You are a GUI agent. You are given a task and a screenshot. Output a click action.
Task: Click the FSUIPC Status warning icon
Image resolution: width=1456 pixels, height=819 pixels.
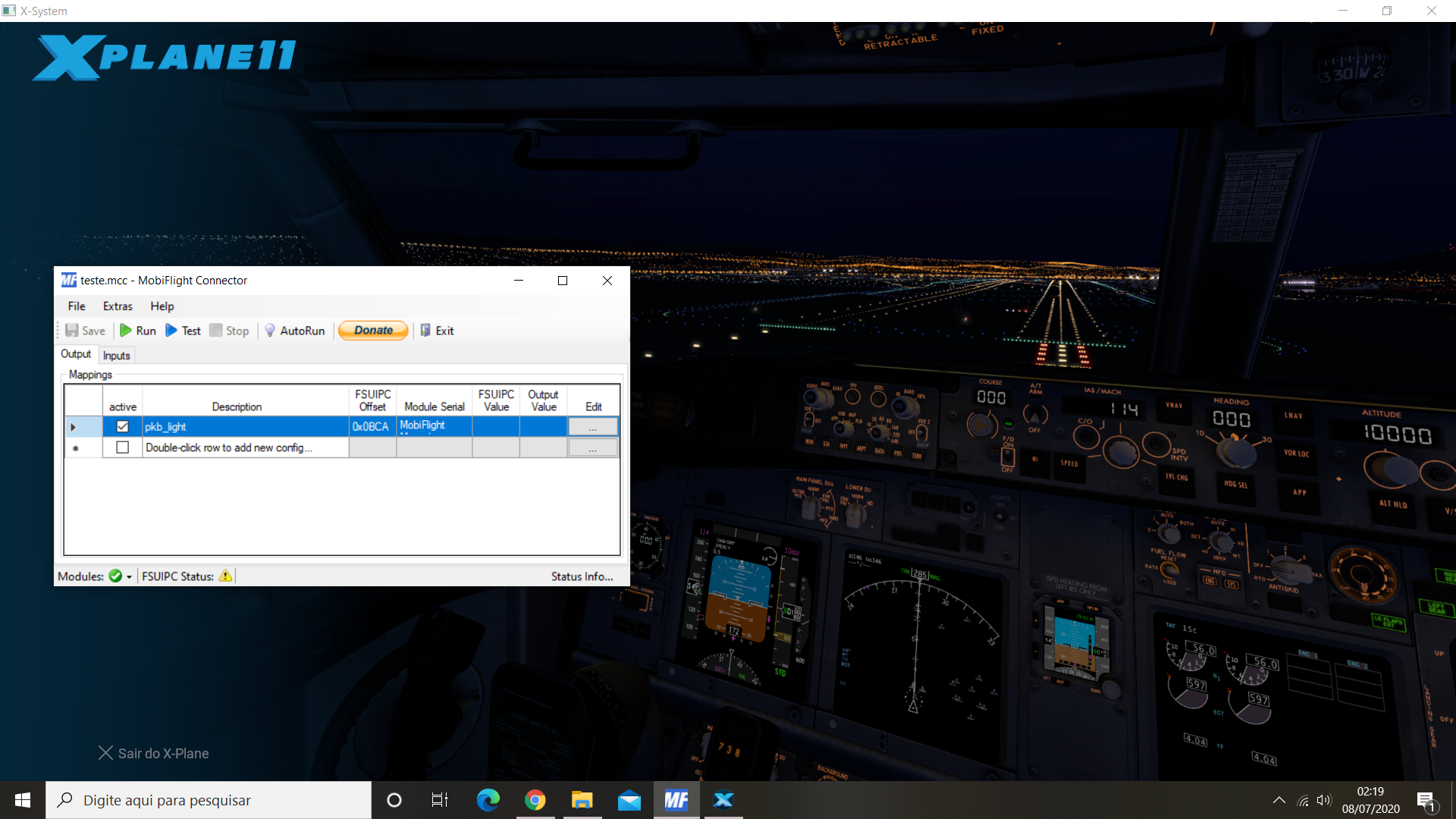225,576
